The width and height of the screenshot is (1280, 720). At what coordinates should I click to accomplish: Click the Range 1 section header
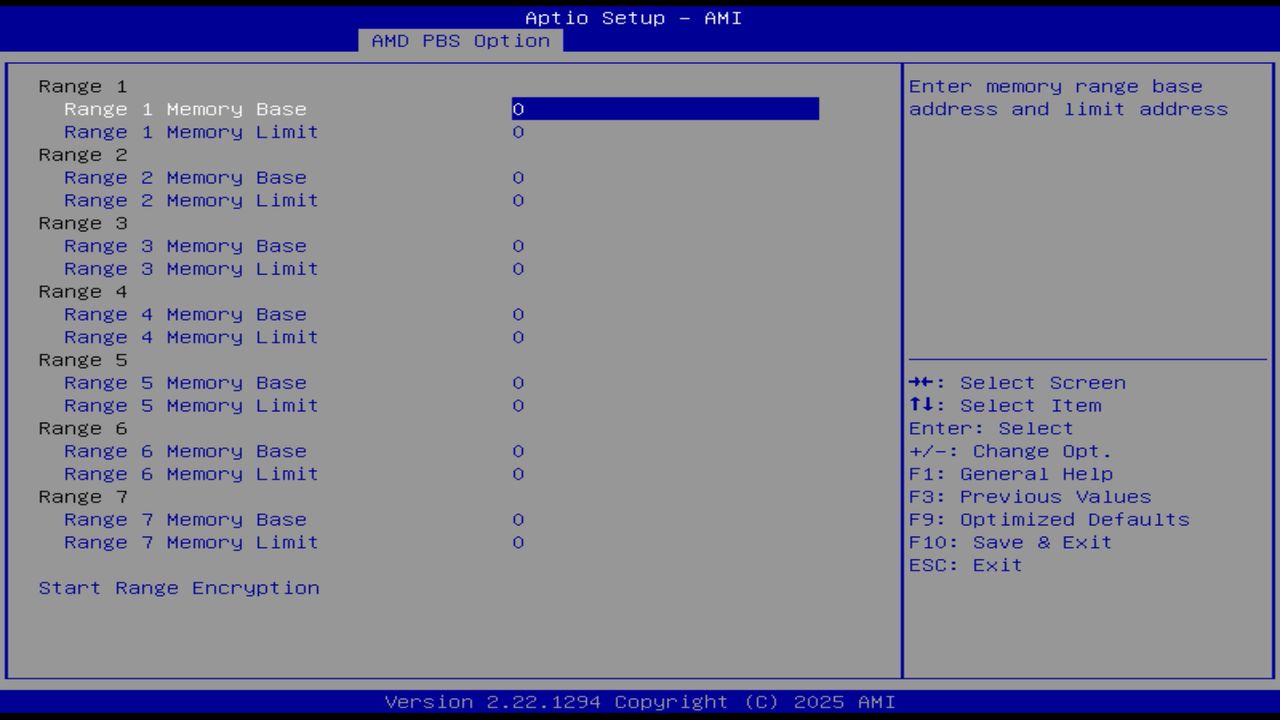[x=82, y=86]
